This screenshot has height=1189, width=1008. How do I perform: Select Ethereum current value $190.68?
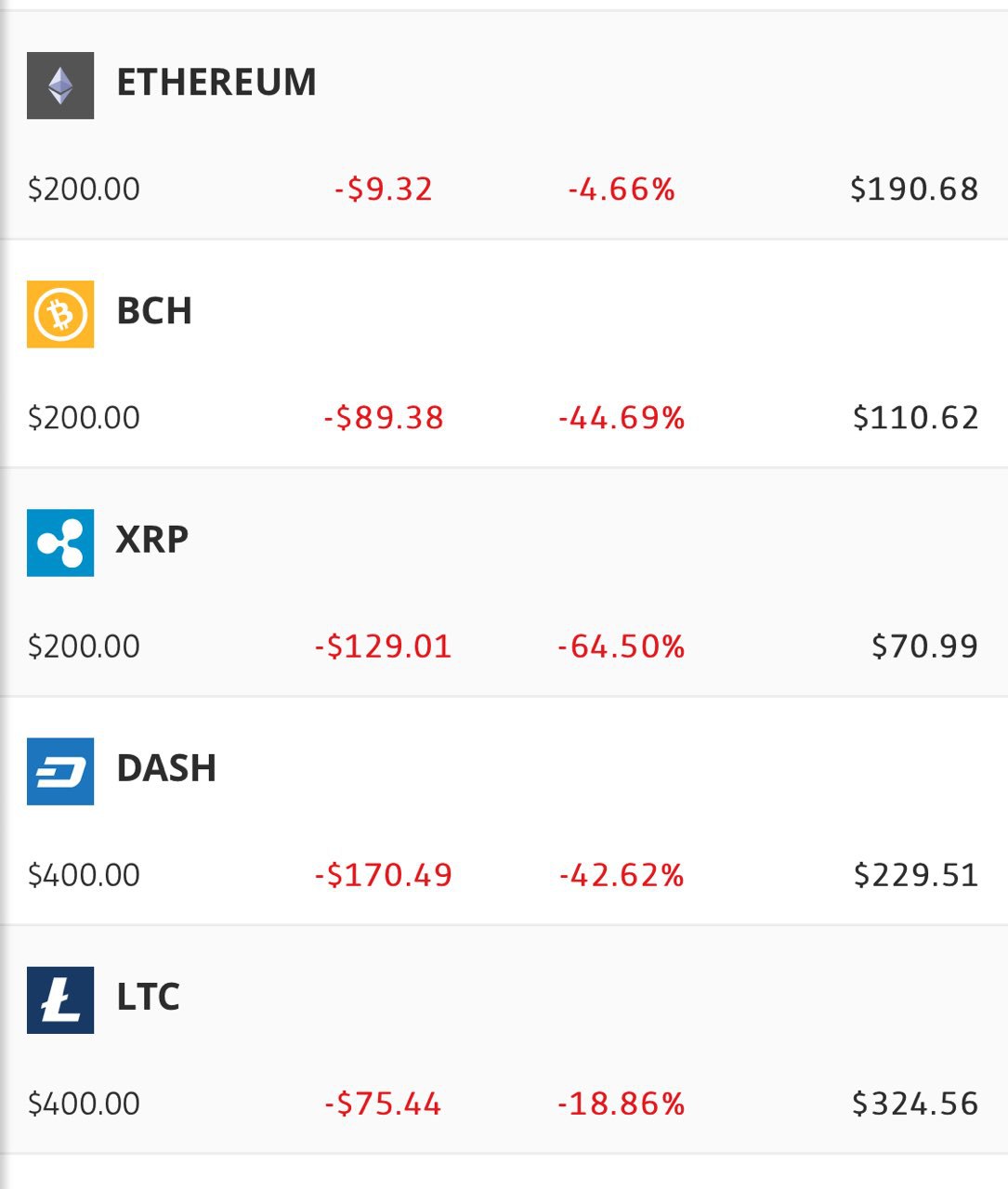point(914,189)
